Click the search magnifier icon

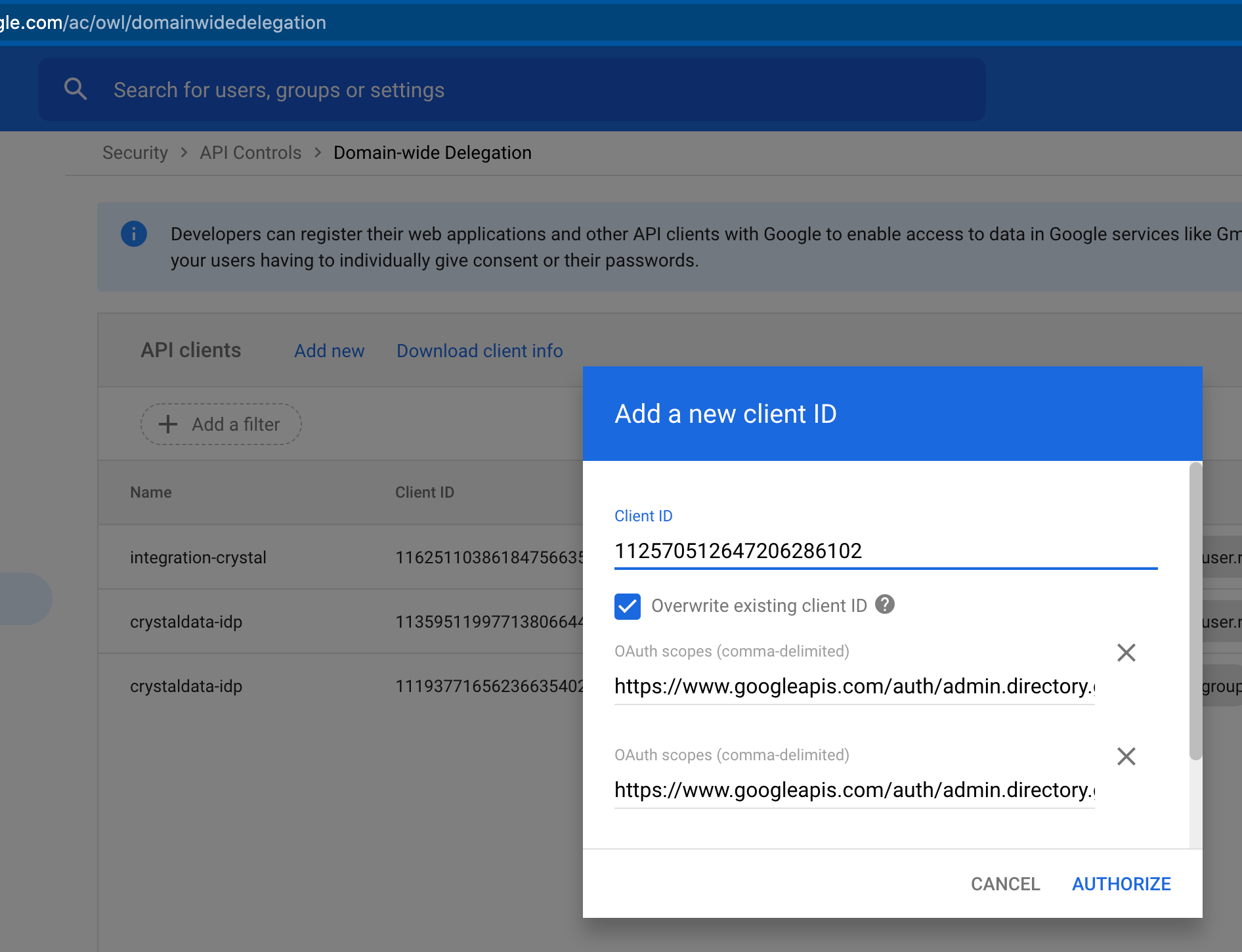pyautogui.click(x=75, y=89)
